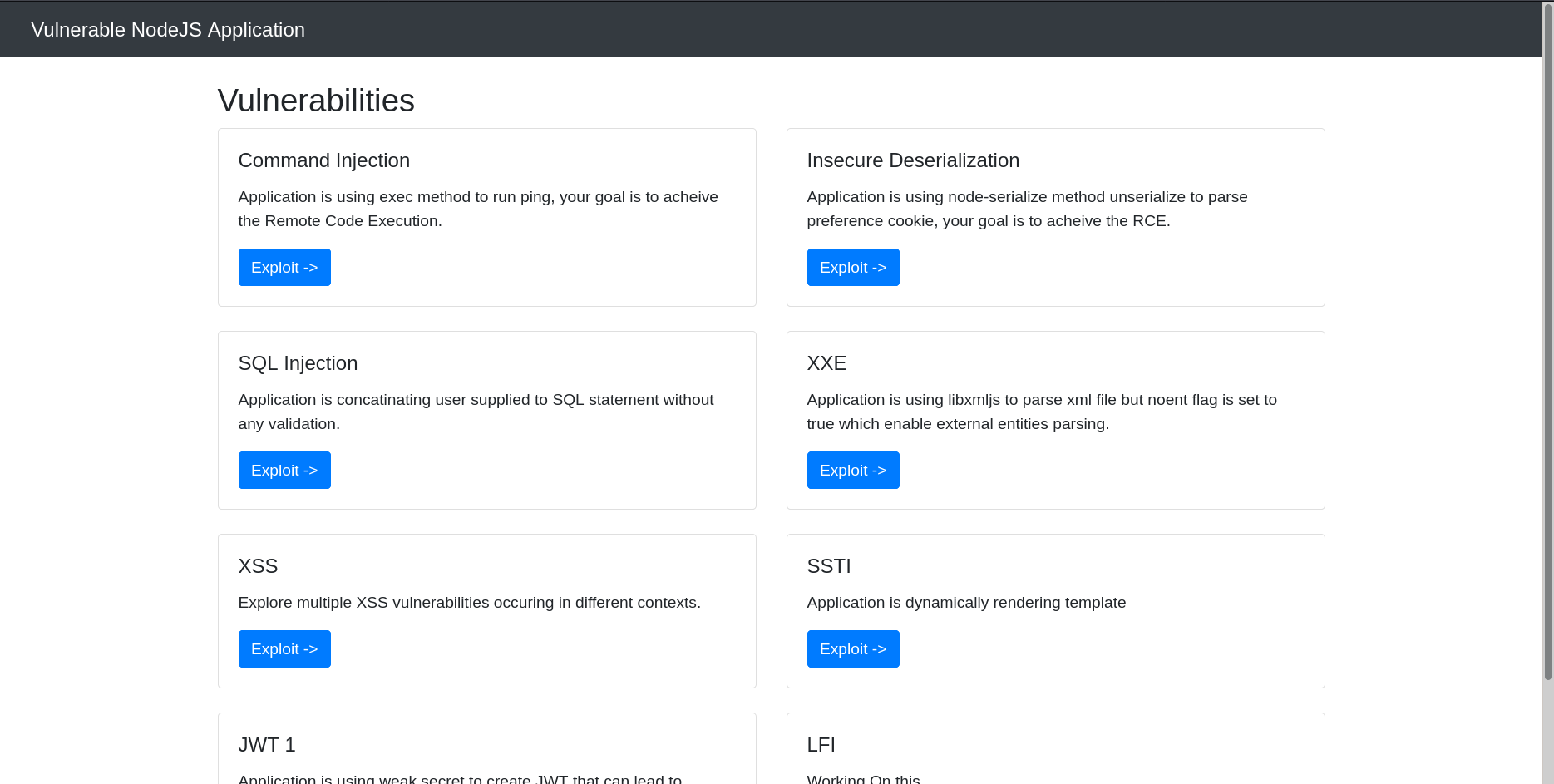Click the SQL Injection heading
The image size is (1554, 784).
[298, 363]
